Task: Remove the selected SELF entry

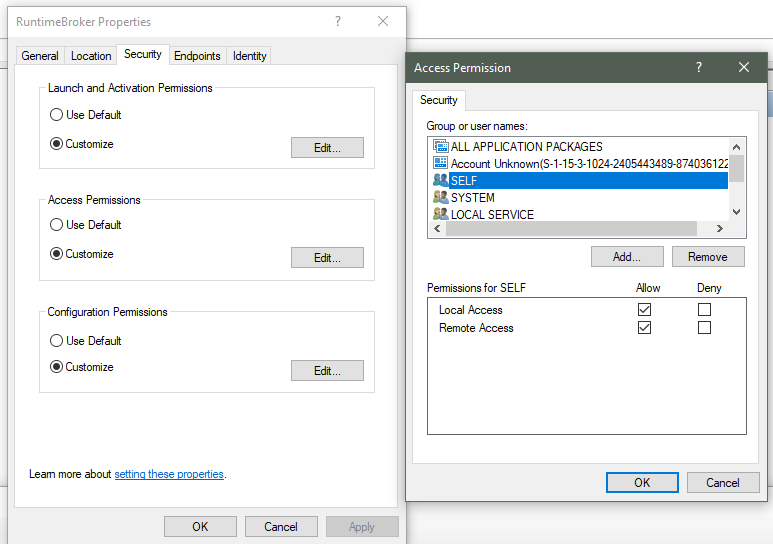Action: [x=708, y=256]
